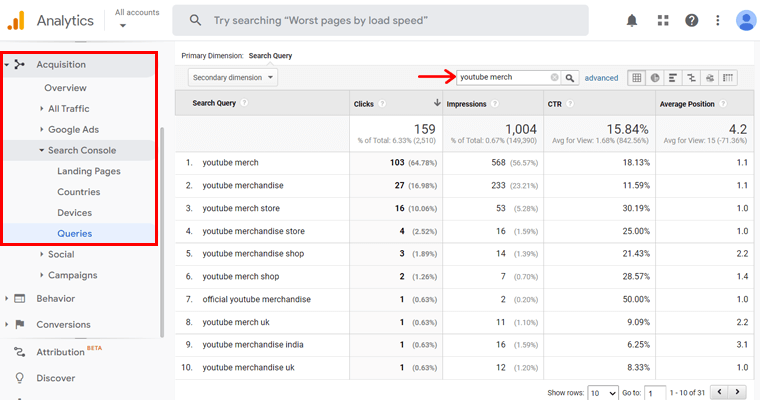Go to next page of results
This screenshot has height=400, width=760.
(737, 392)
